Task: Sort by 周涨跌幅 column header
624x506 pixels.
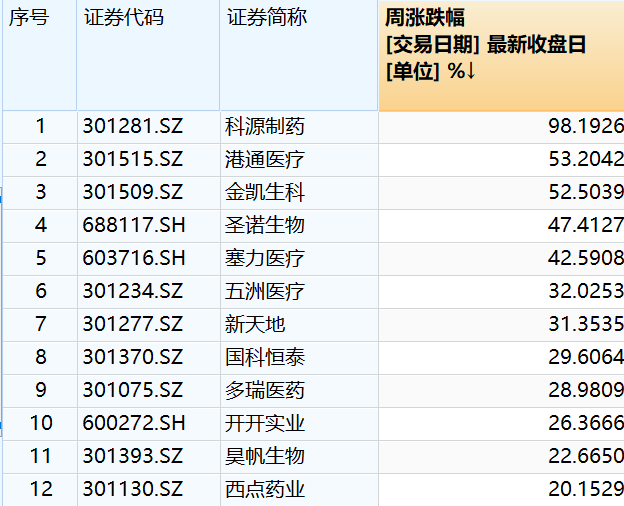Action: [x=501, y=55]
